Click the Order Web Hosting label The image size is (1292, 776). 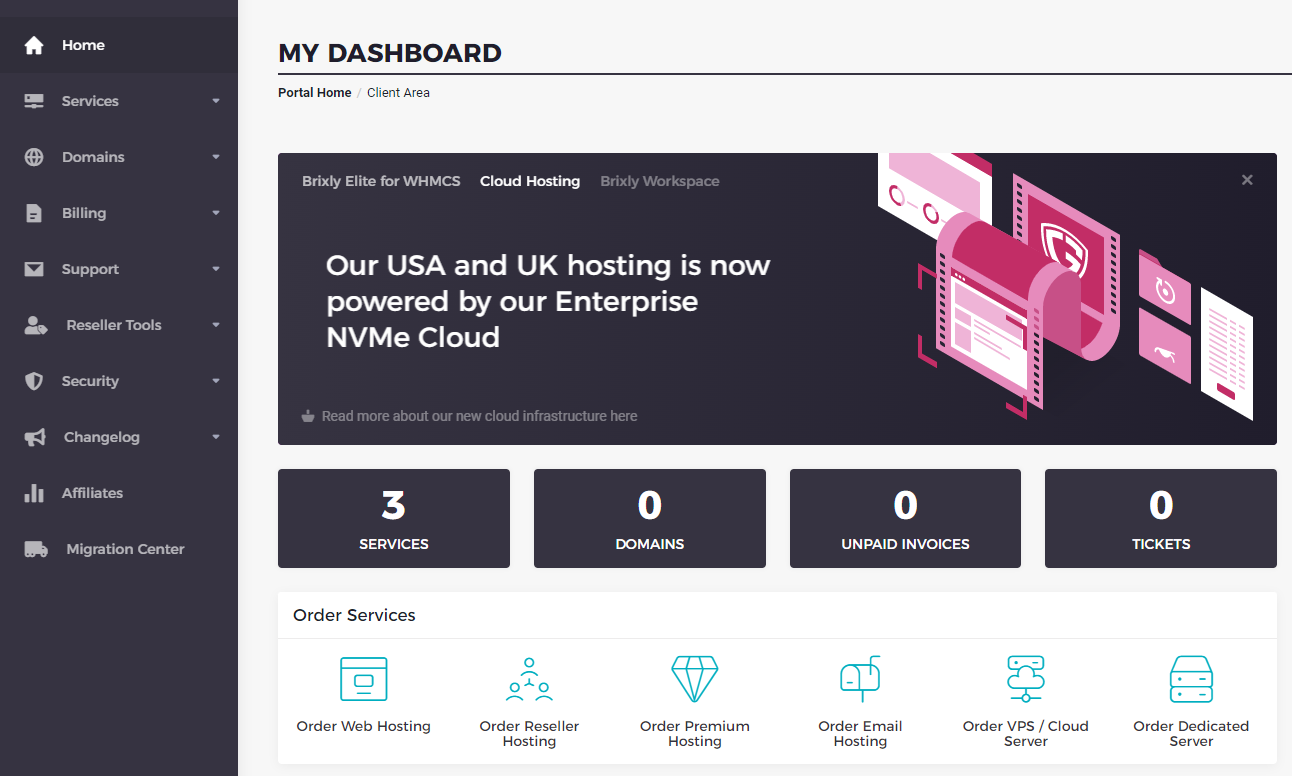tap(364, 726)
